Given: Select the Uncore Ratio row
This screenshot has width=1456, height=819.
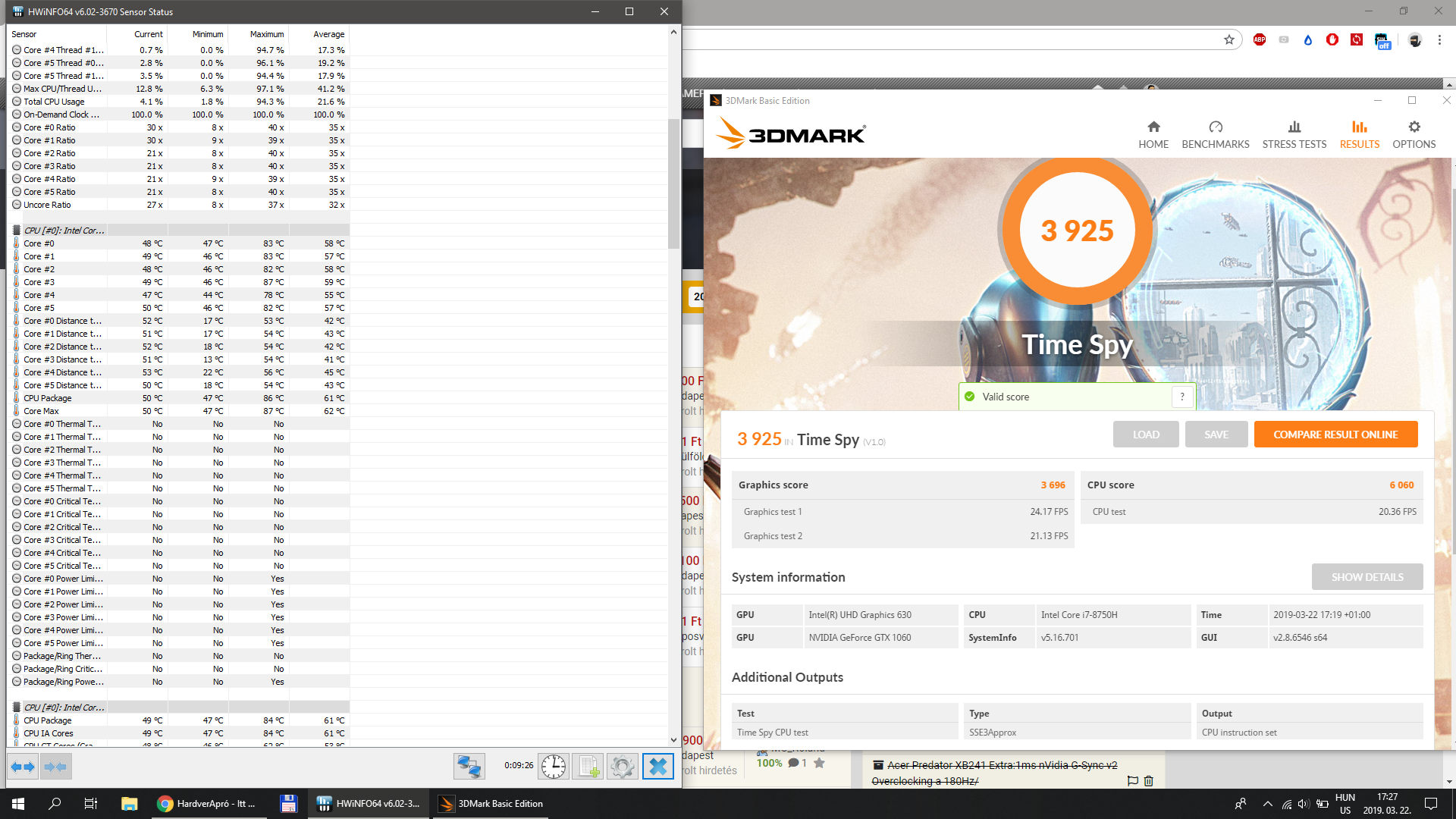Looking at the screenshot, I should pos(179,205).
